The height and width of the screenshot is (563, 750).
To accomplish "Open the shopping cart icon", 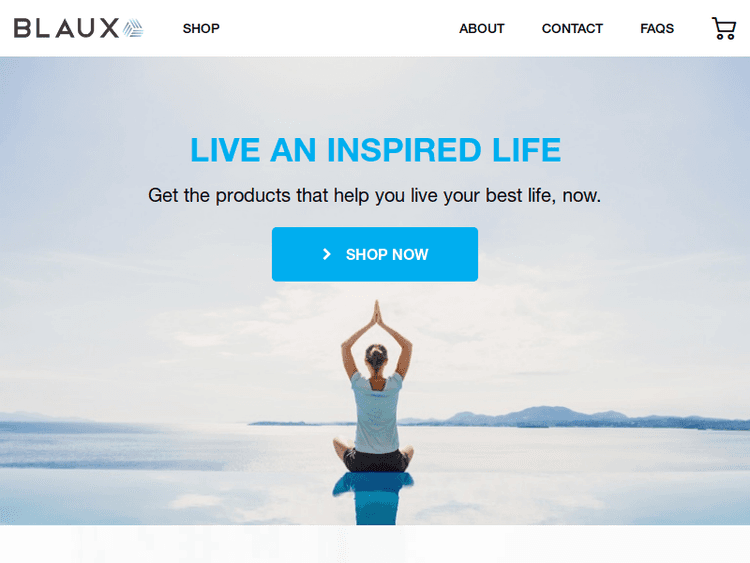I will point(724,29).
